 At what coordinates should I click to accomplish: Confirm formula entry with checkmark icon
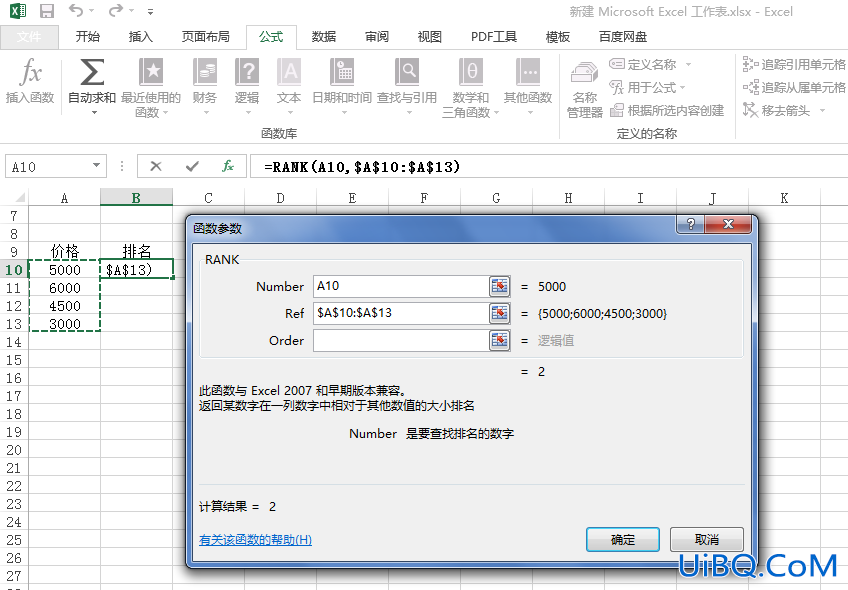pos(192,166)
